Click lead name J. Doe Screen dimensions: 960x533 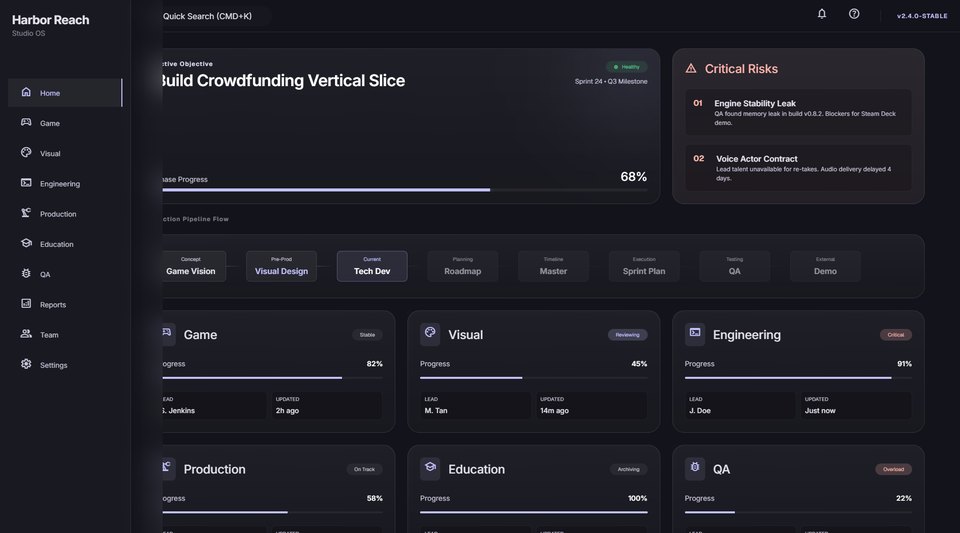[700, 411]
